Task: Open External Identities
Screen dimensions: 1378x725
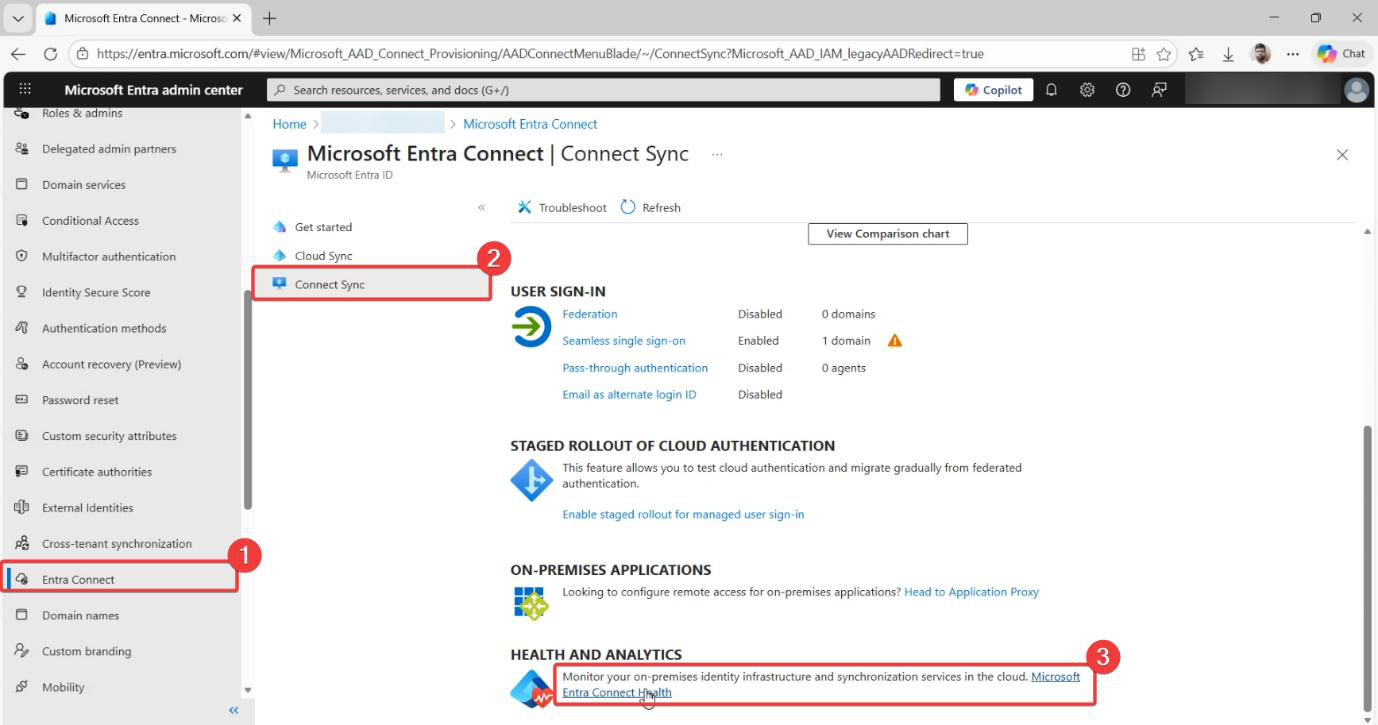Action: tap(87, 508)
